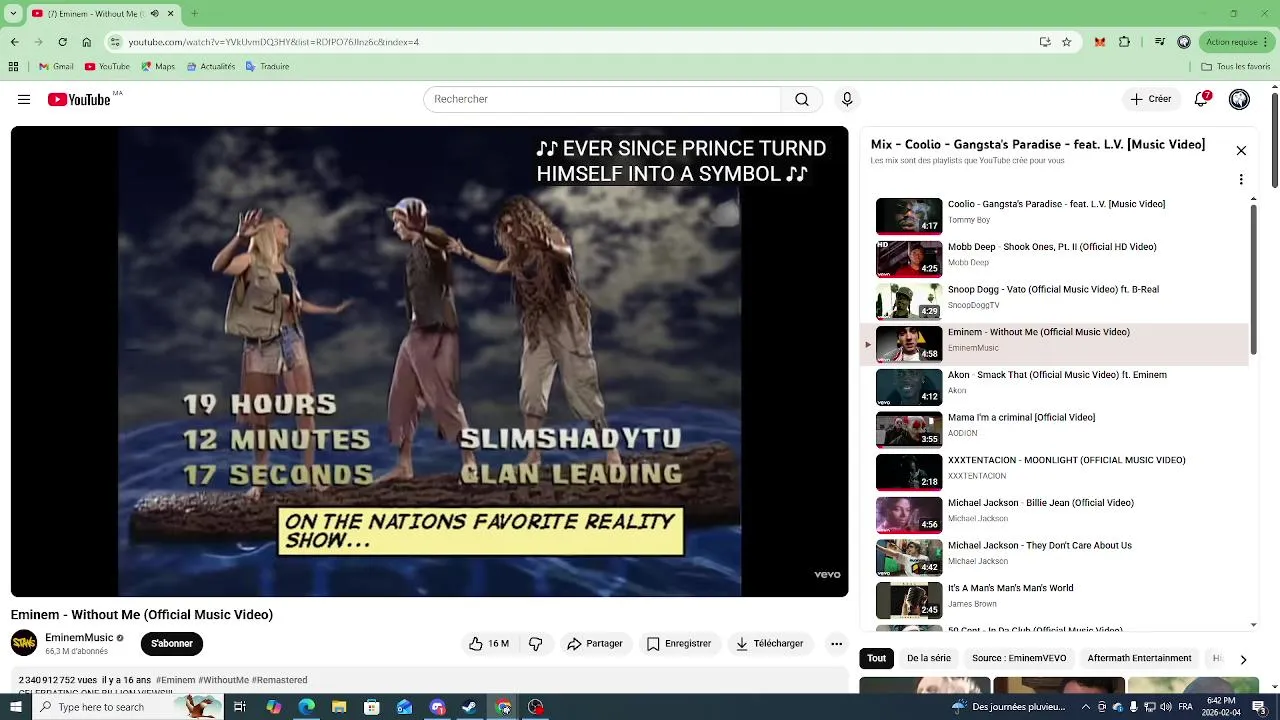Viewport: 1280px width, 720px height.
Task: Open the Mix playlist options menu
Action: tap(1241, 180)
